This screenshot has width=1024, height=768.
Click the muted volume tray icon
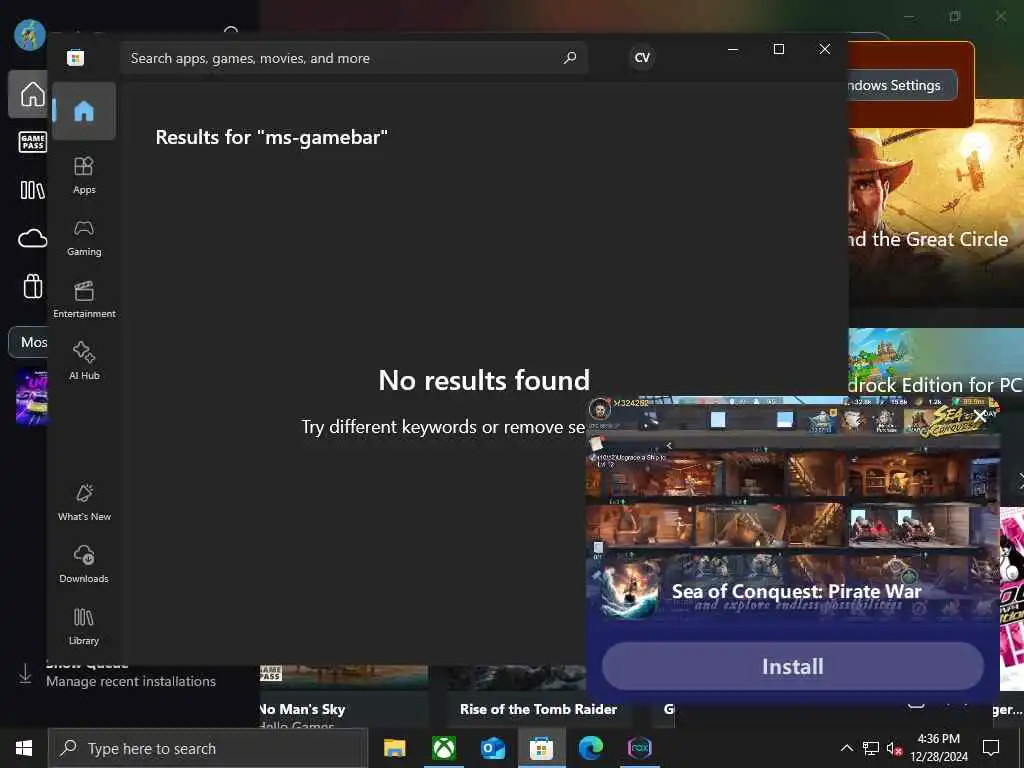(x=894, y=748)
